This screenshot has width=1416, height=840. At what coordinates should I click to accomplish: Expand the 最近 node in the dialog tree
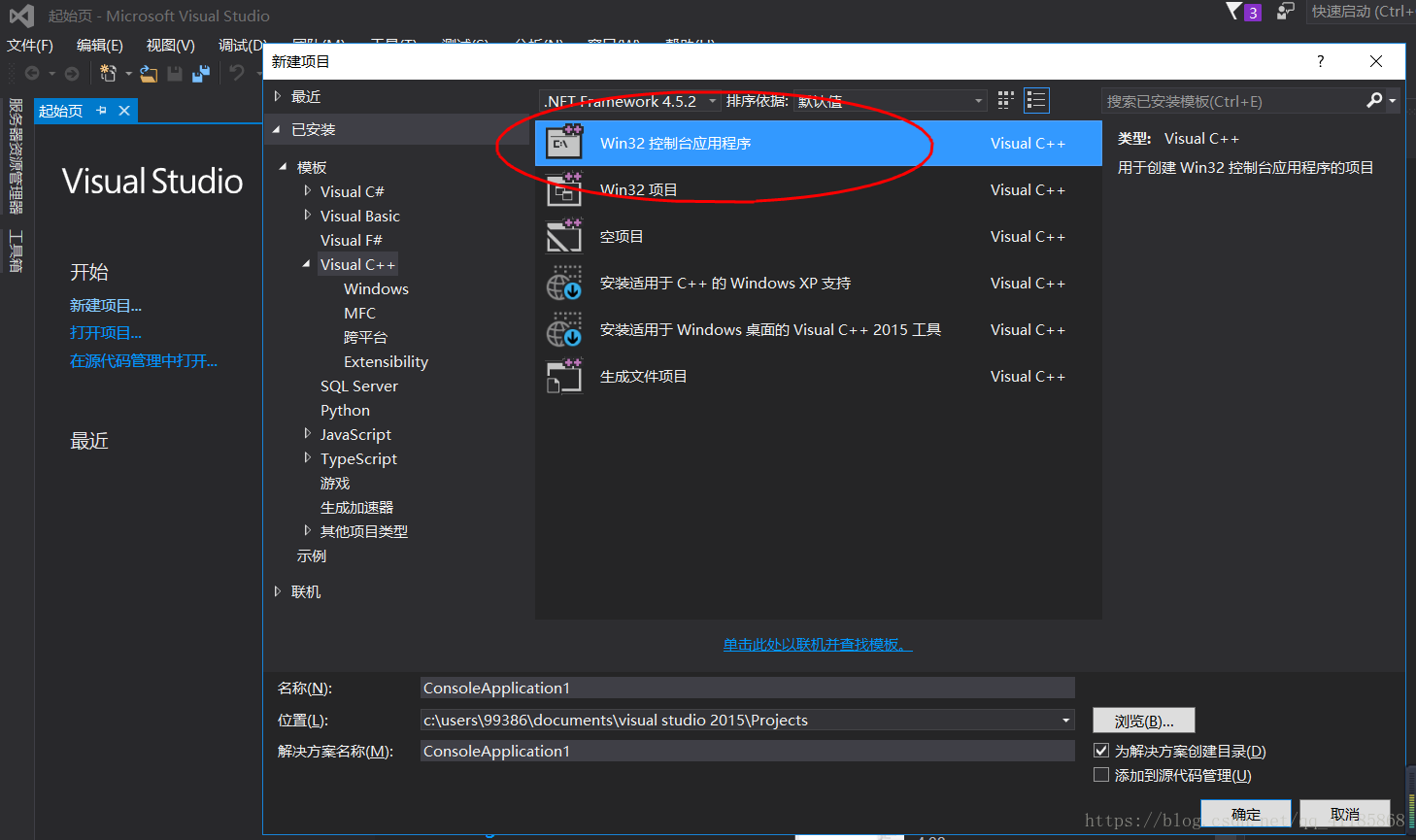[x=278, y=96]
